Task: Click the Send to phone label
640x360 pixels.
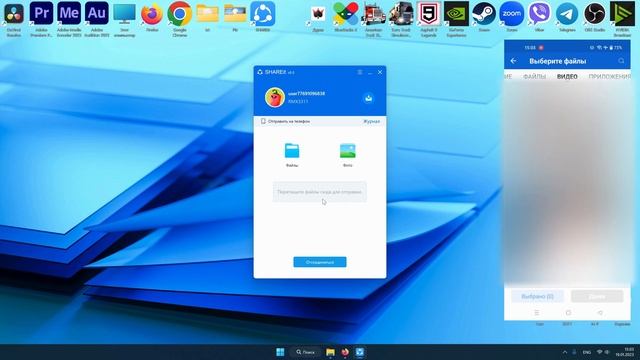Action: click(289, 121)
